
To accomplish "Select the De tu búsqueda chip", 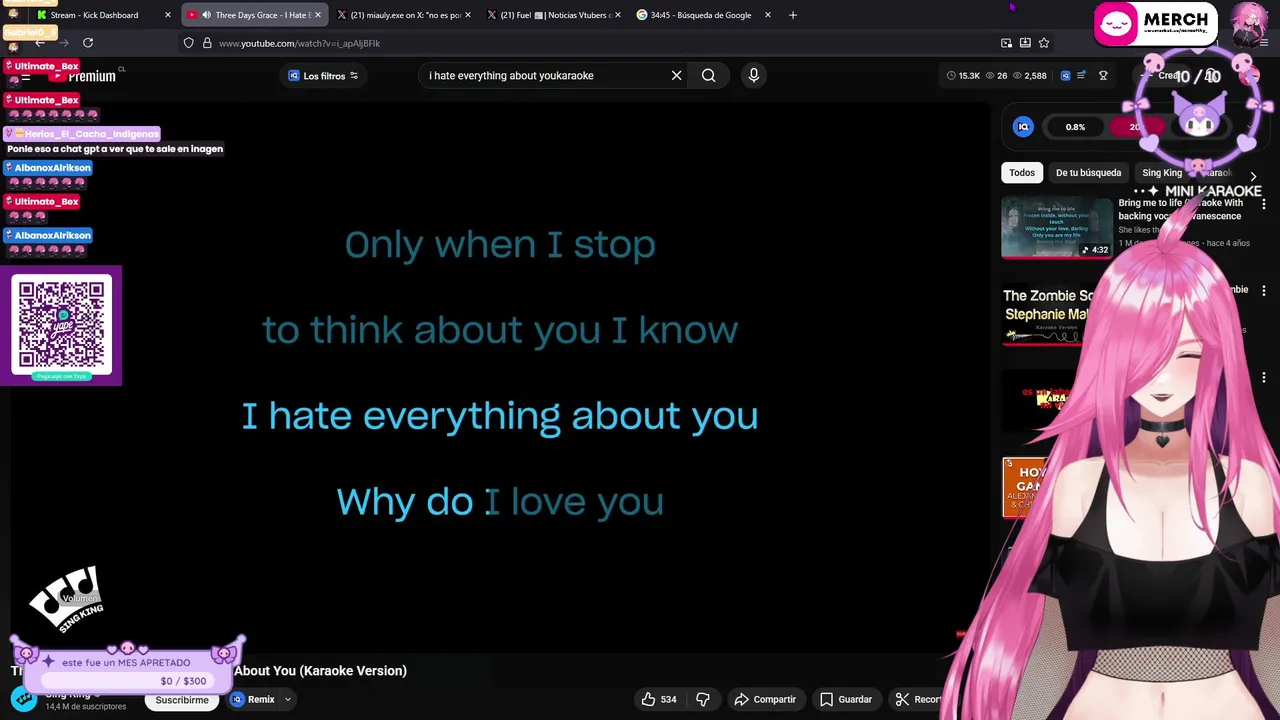I will pos(1088,173).
